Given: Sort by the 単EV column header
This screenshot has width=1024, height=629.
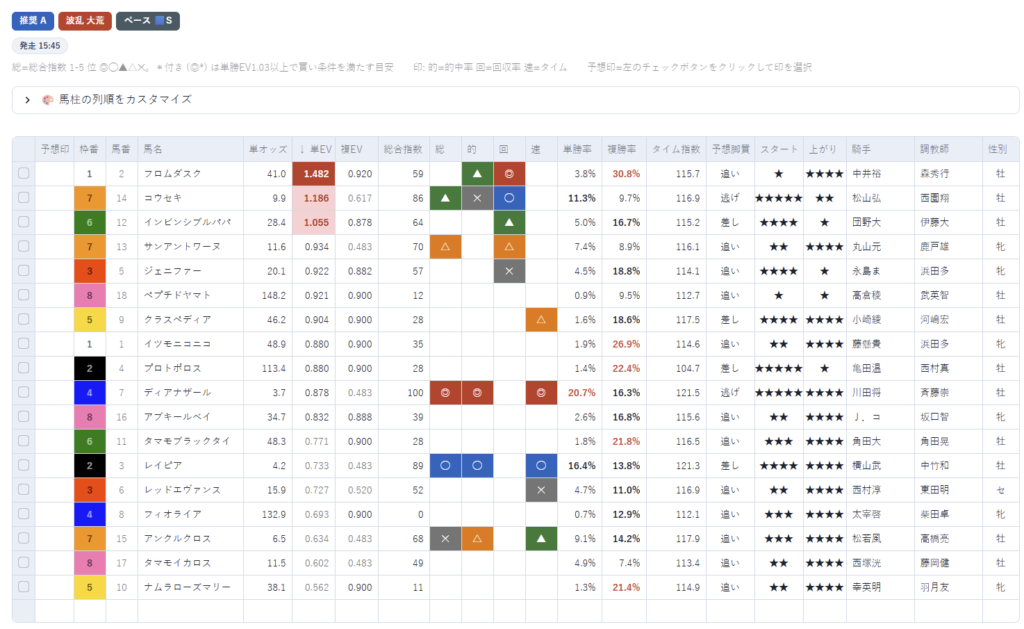Looking at the screenshot, I should [315, 149].
